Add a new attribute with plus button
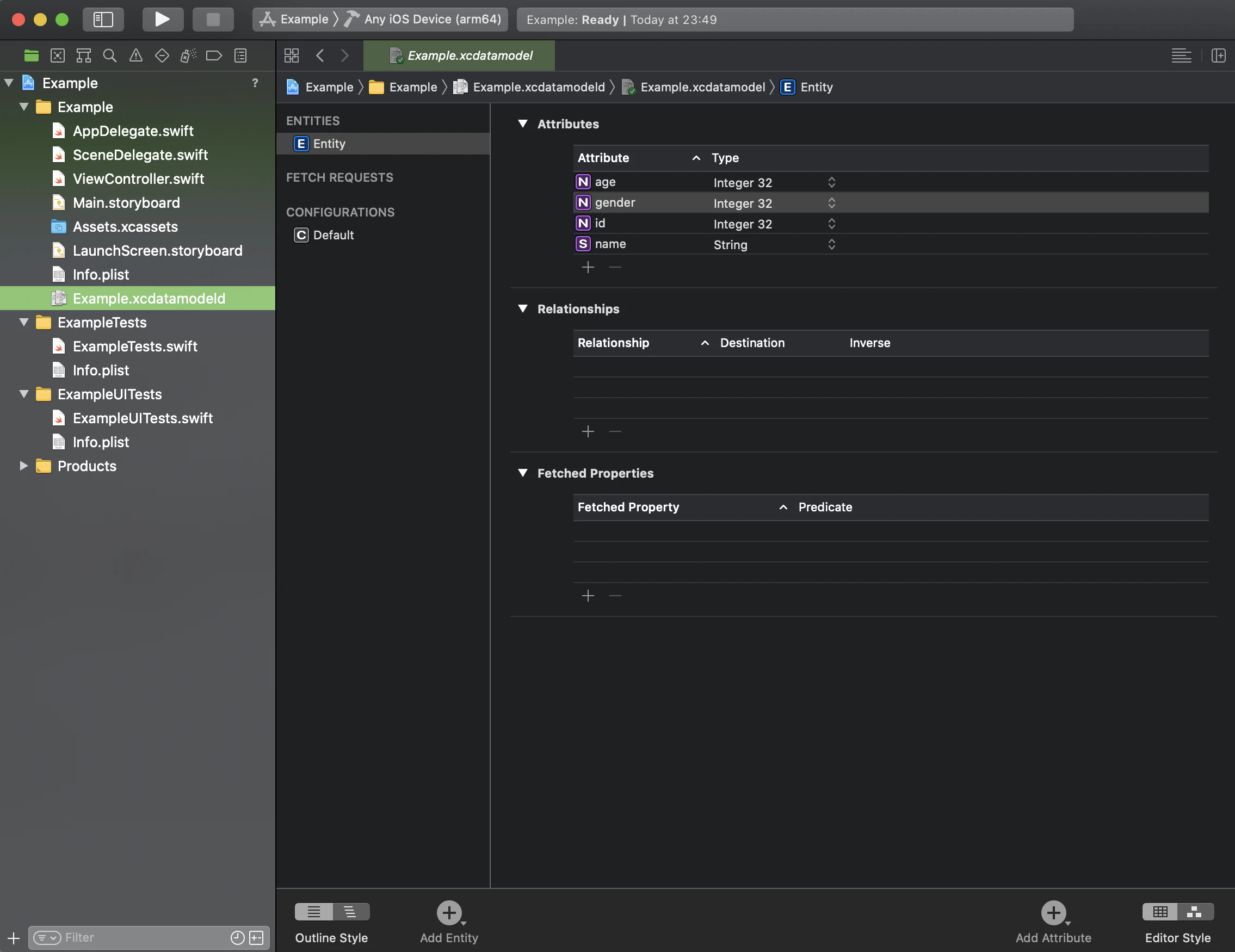 pos(588,267)
